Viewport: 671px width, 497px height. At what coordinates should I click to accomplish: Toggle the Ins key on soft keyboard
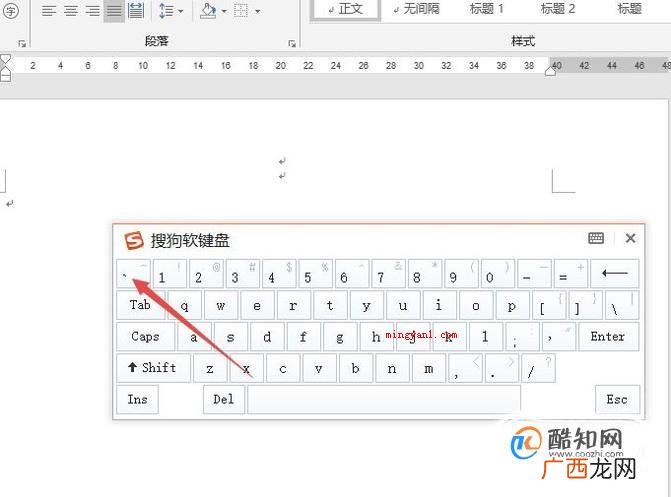click(x=137, y=399)
